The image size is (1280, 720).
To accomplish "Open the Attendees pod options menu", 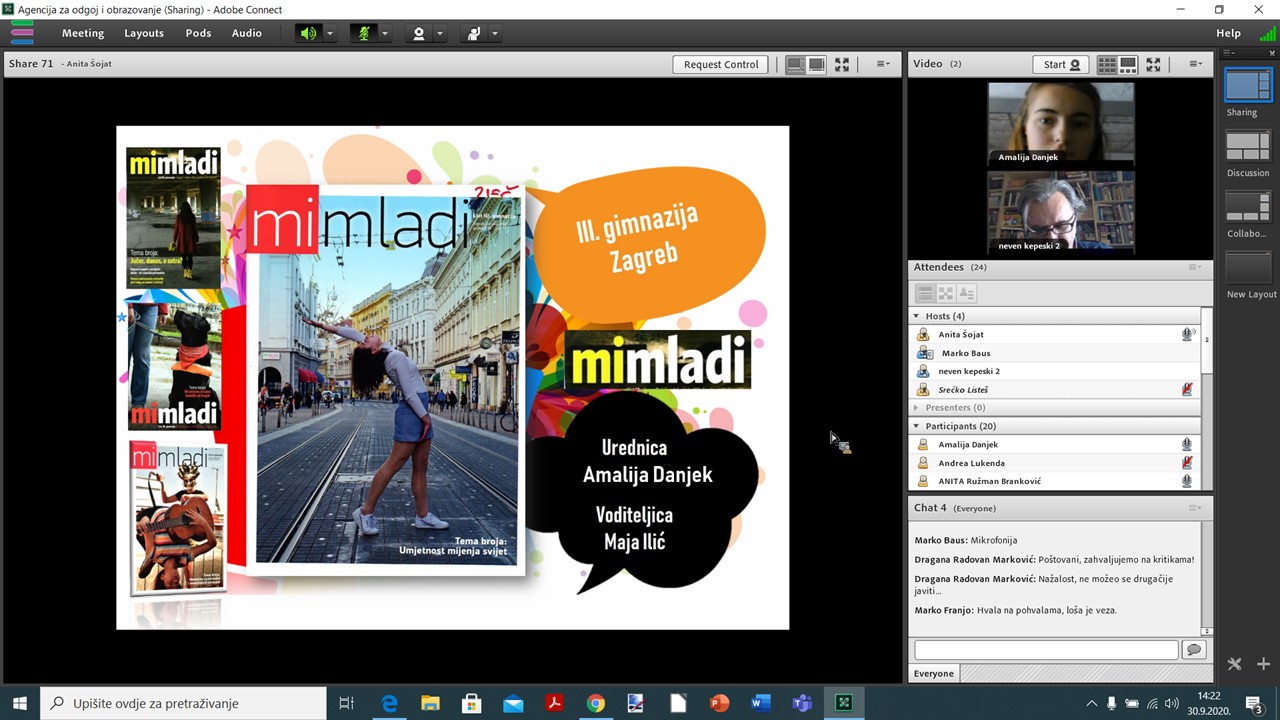I will click(1193, 267).
